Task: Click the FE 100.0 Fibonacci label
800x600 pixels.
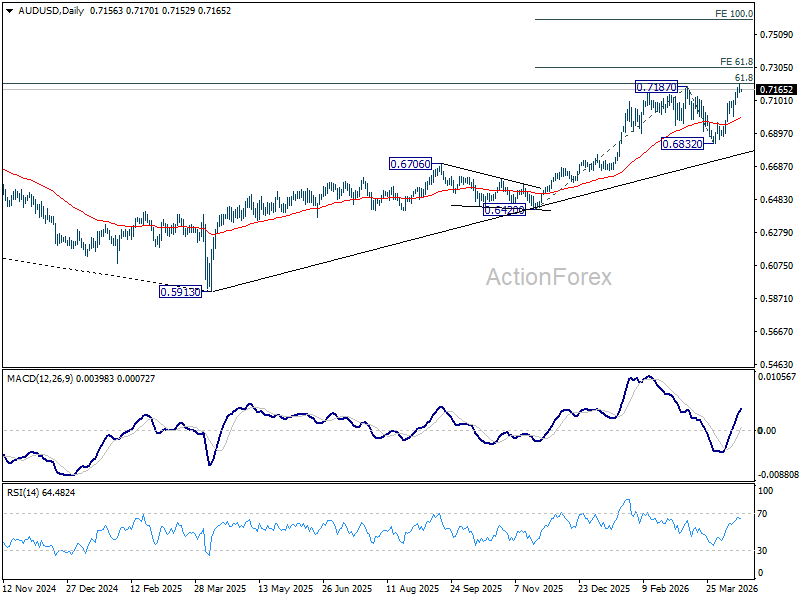Action: coord(734,14)
